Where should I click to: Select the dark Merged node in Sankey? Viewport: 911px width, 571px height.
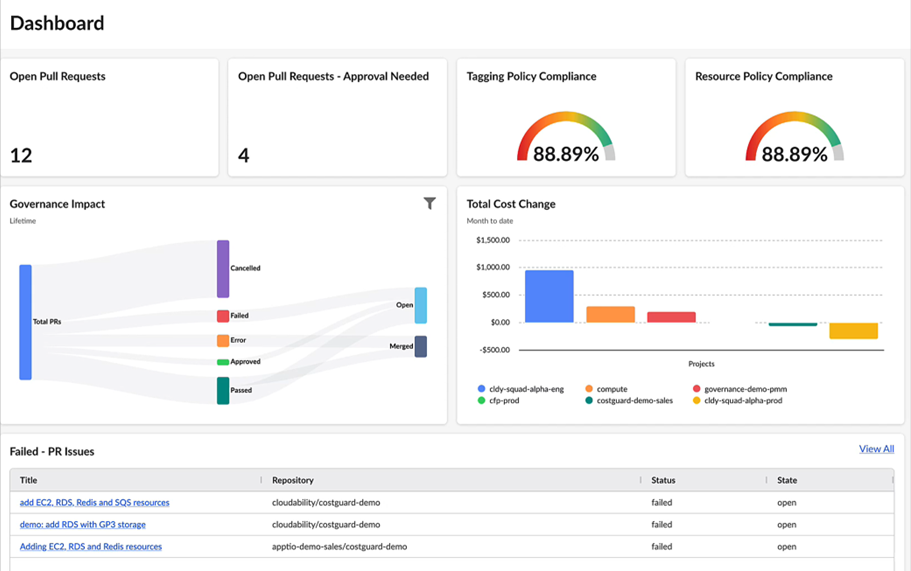[421, 346]
